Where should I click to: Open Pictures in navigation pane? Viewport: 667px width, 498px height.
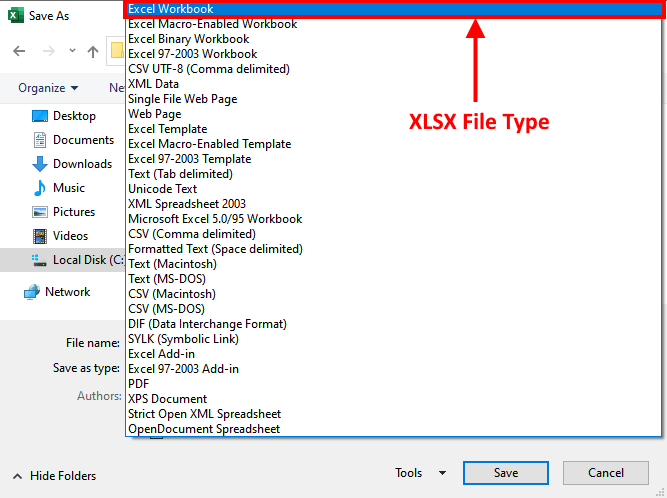pyautogui.click(x=74, y=212)
